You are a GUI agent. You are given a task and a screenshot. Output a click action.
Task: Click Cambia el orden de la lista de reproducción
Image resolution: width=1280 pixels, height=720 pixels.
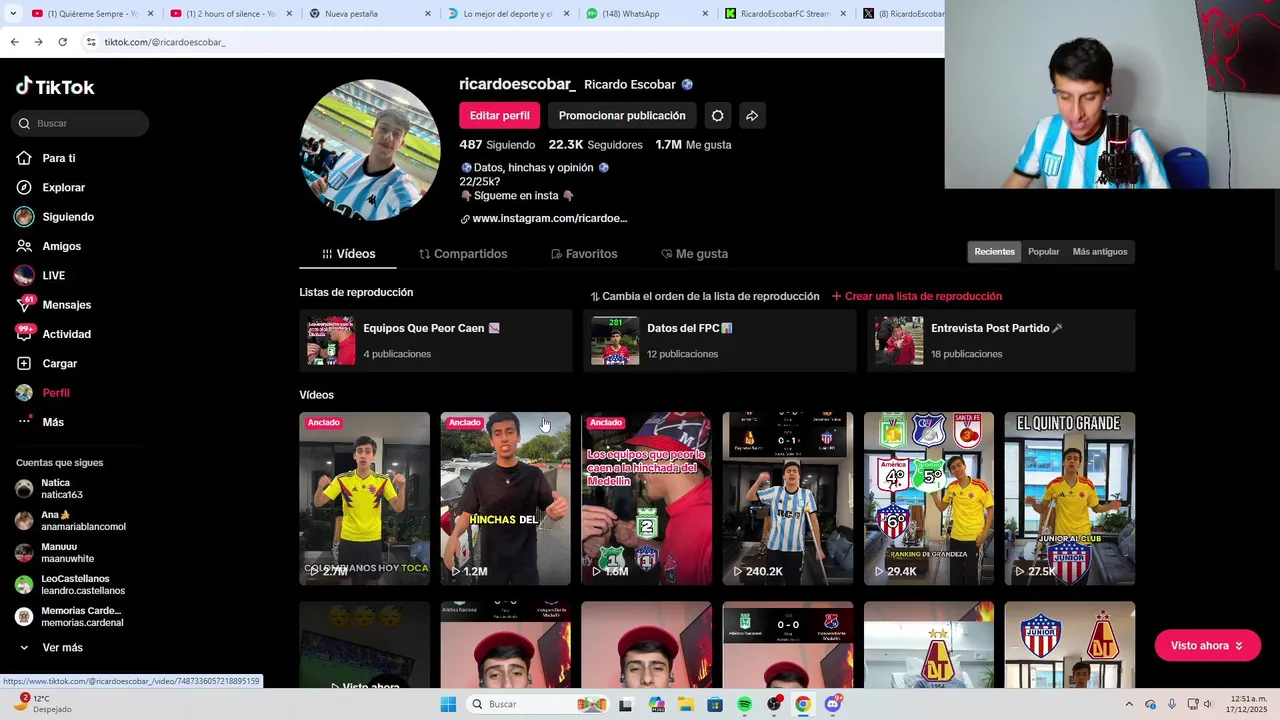click(x=705, y=296)
